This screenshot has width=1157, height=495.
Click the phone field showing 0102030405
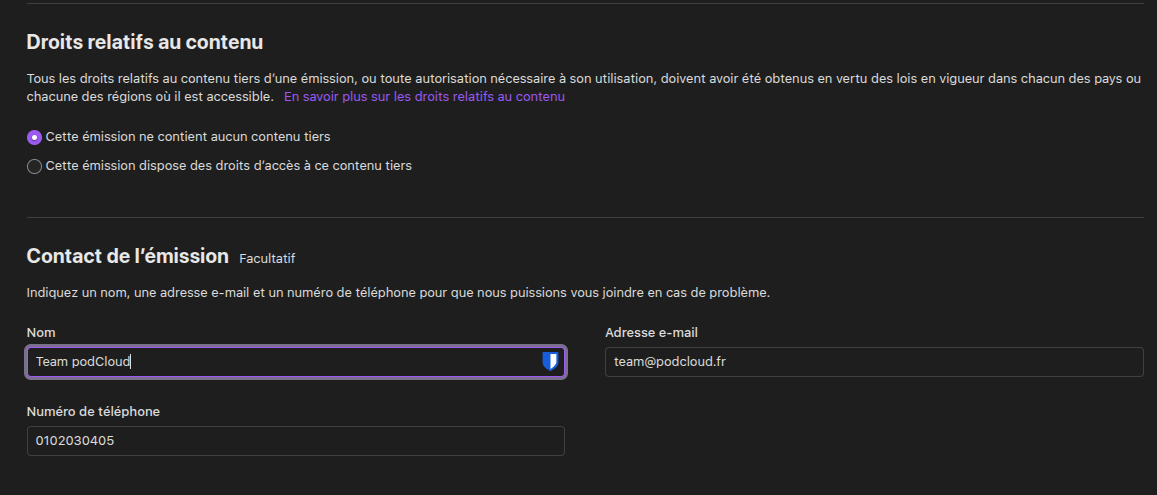coord(296,441)
